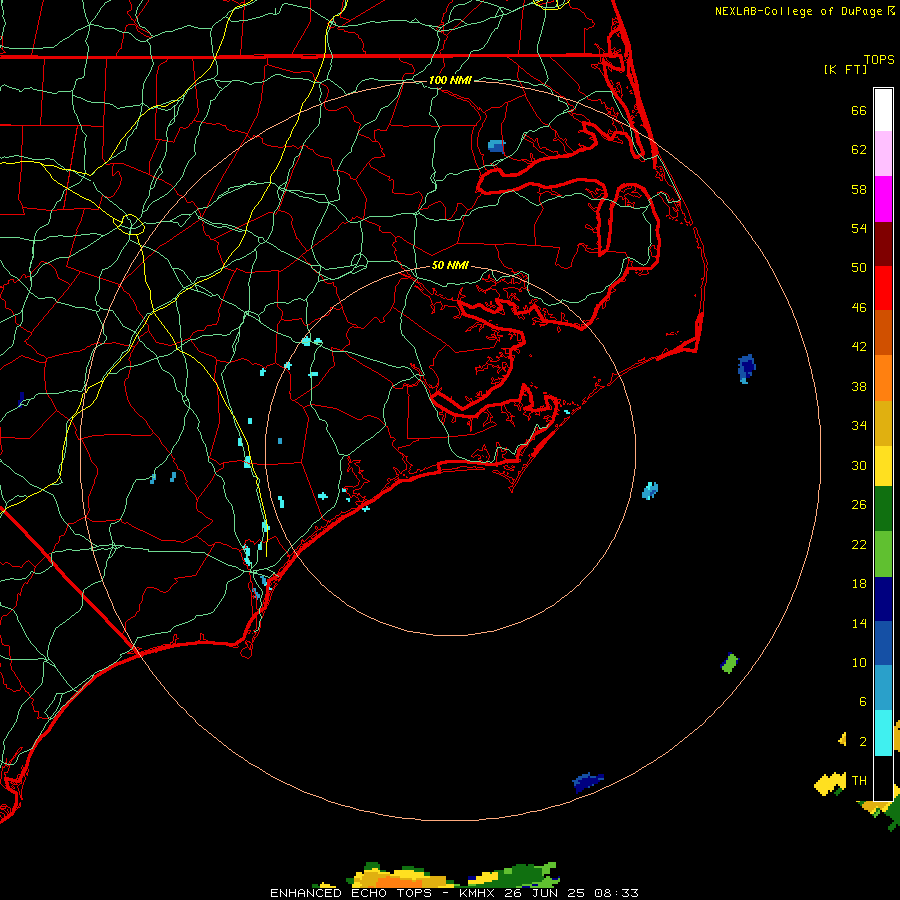900x900 pixels.
Task: Select the bright red legend band
Action: [883, 288]
